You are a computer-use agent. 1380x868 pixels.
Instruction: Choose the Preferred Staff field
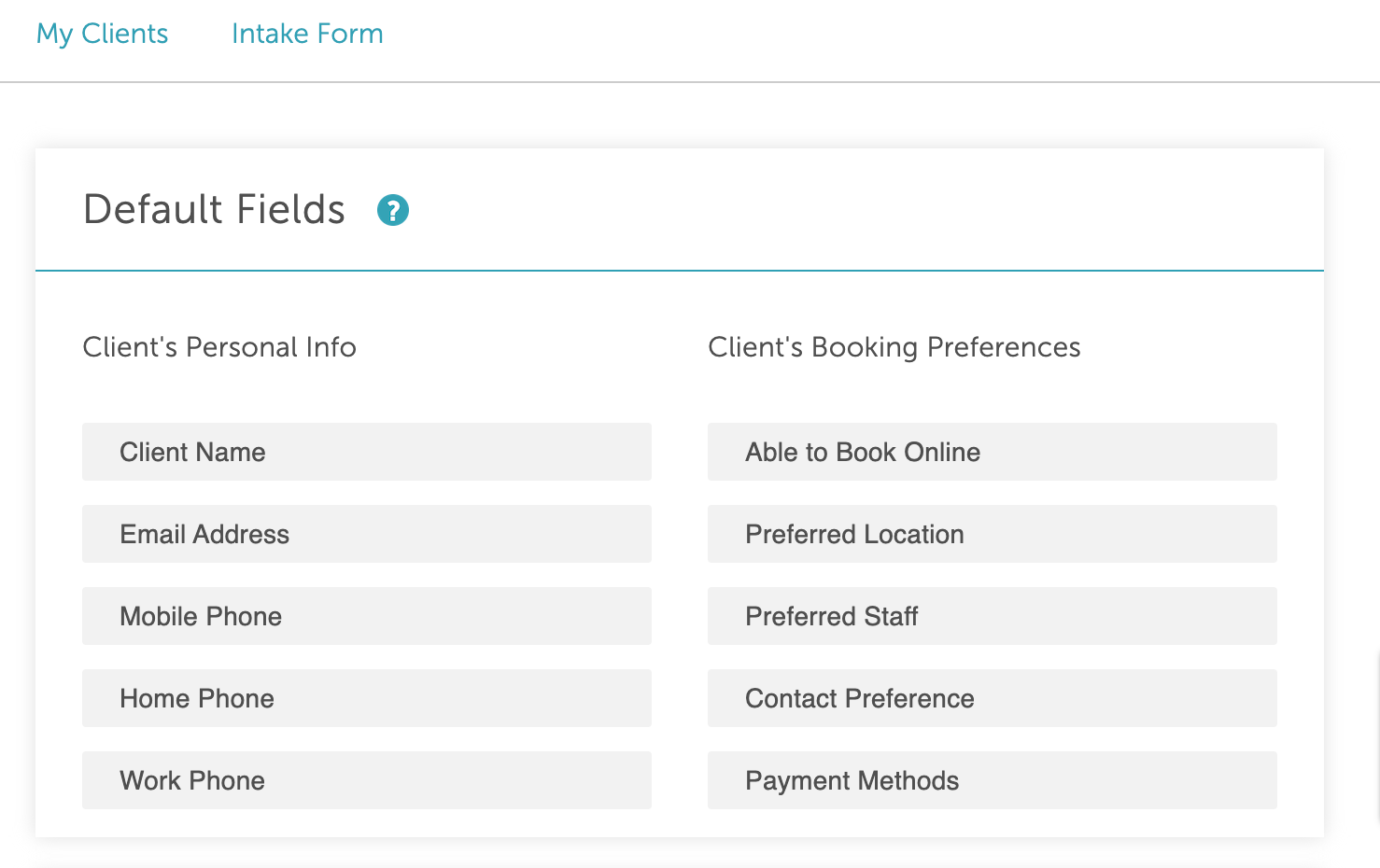pyautogui.click(x=993, y=616)
